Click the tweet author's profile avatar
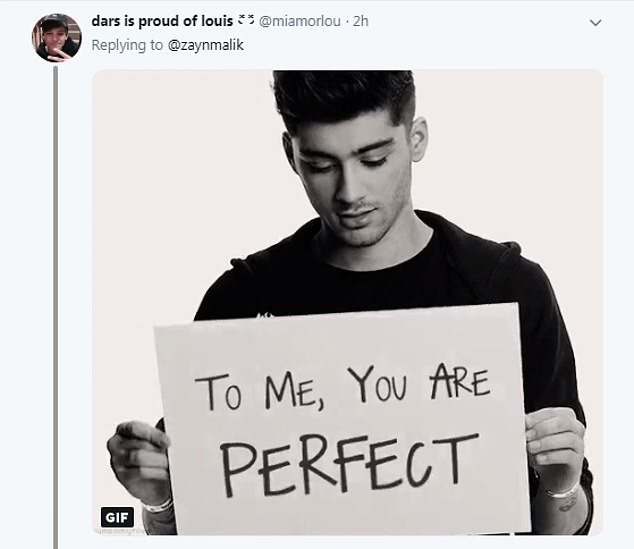This screenshot has height=549, width=634. click(x=56, y=37)
